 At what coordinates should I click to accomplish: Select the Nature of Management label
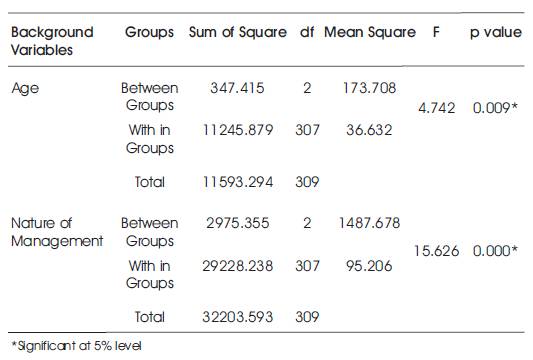[57, 232]
